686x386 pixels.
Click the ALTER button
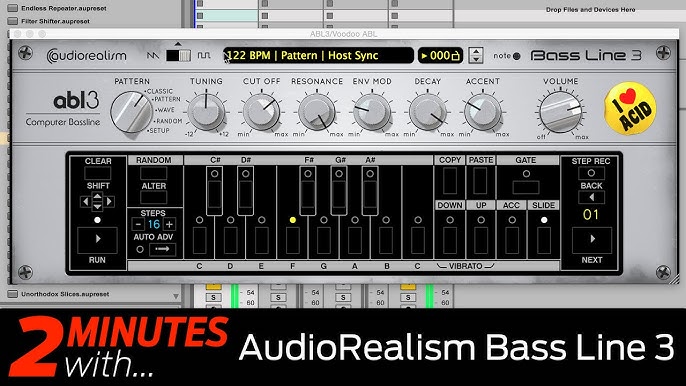coord(154,198)
